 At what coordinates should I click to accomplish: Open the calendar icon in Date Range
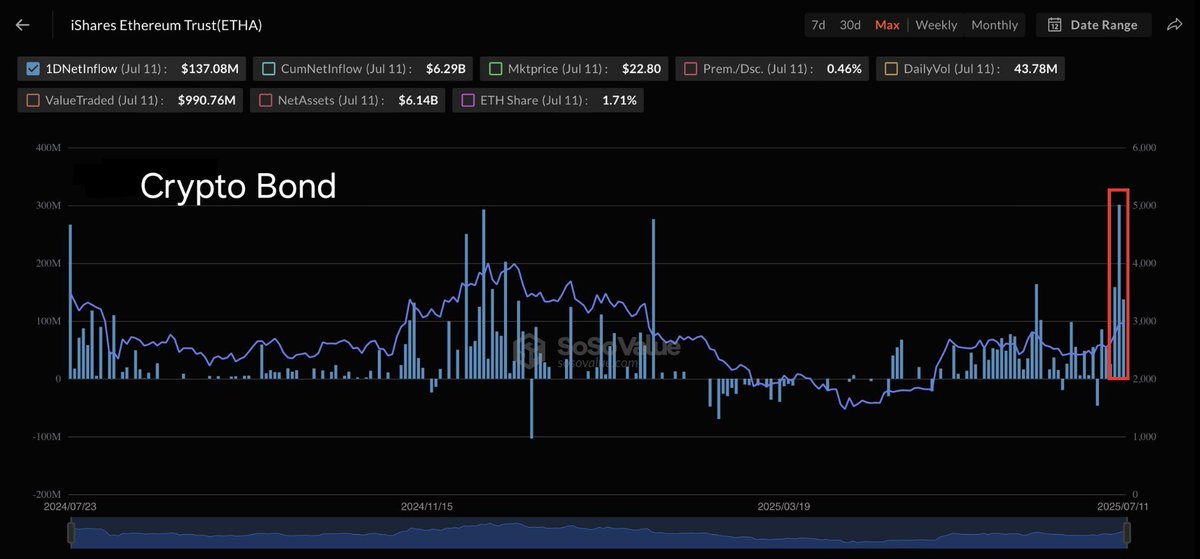click(1055, 25)
